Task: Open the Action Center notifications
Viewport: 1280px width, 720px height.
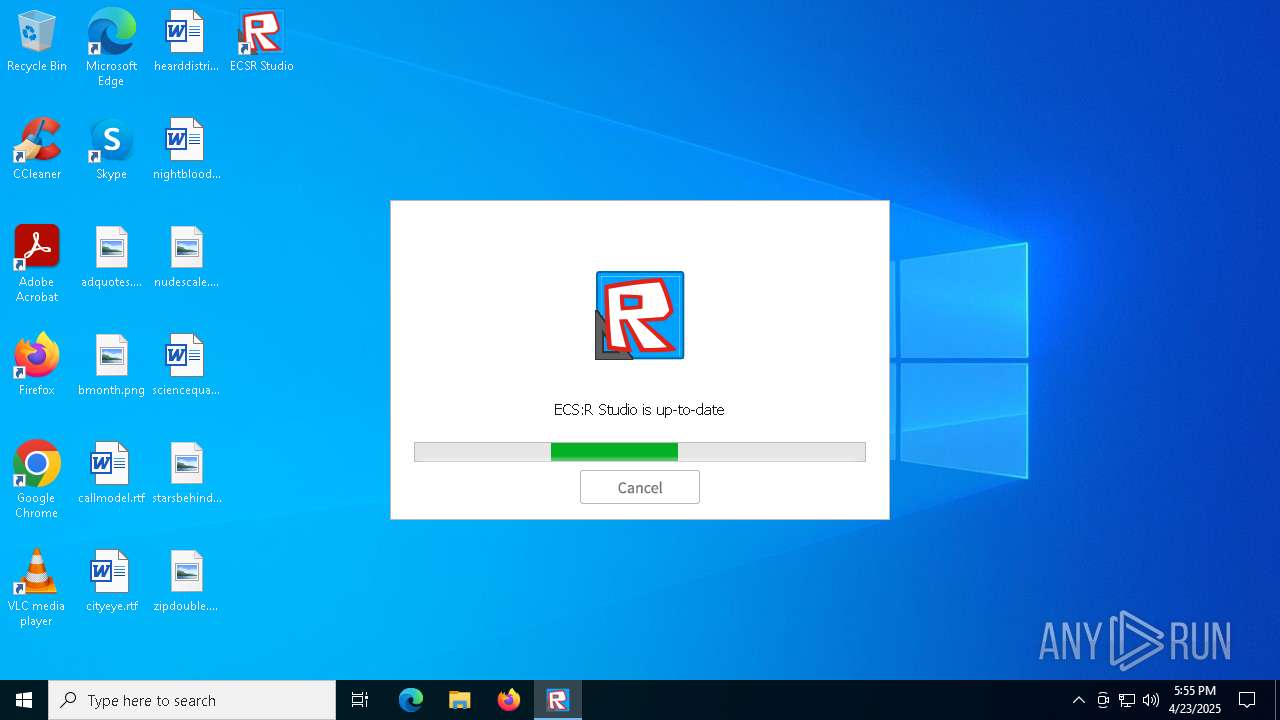Action: [x=1247, y=700]
